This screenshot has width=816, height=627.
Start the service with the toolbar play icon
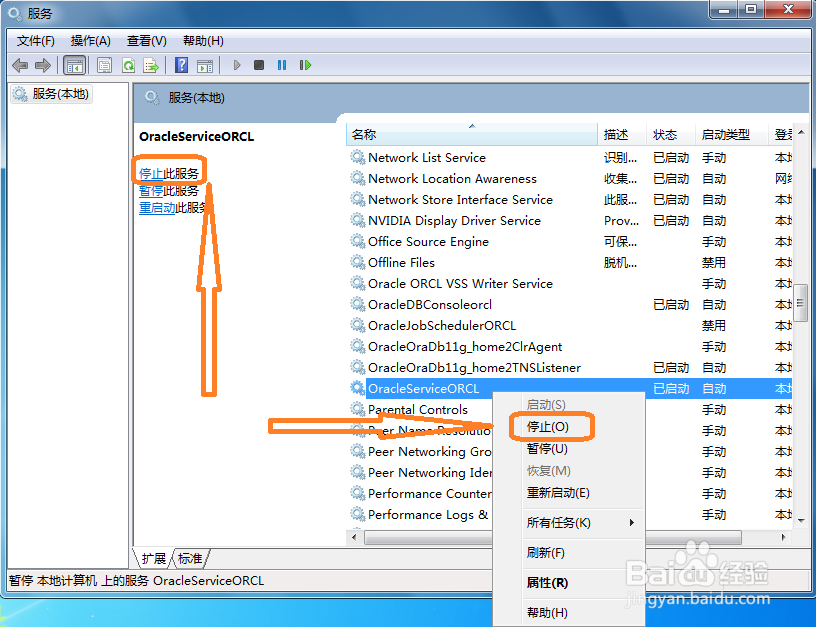[x=237, y=65]
